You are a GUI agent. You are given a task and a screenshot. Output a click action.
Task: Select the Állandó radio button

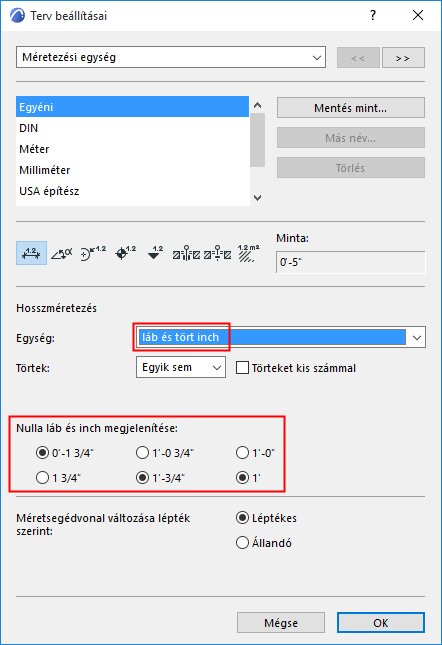[243, 543]
